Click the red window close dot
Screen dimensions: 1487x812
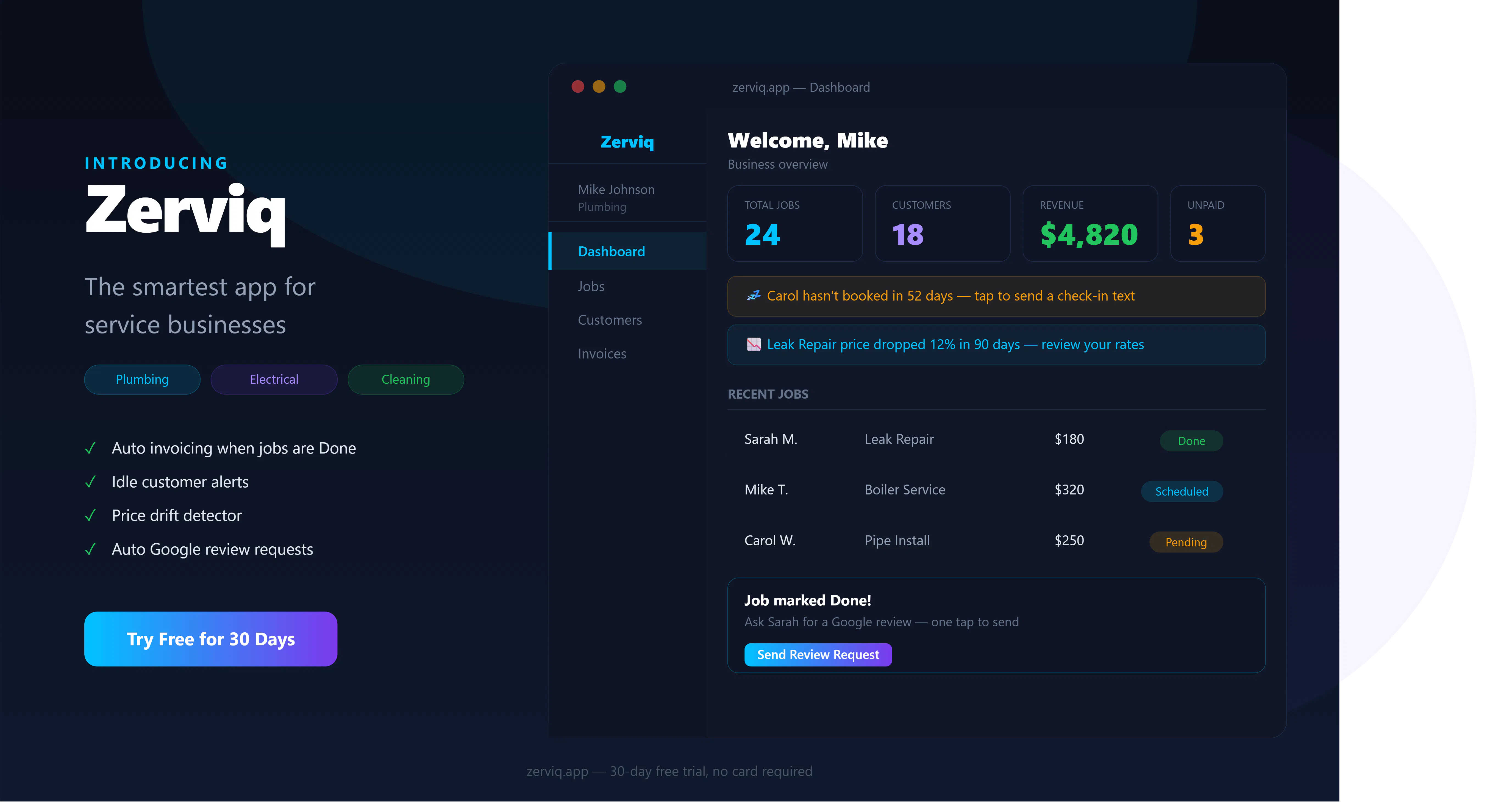point(578,87)
